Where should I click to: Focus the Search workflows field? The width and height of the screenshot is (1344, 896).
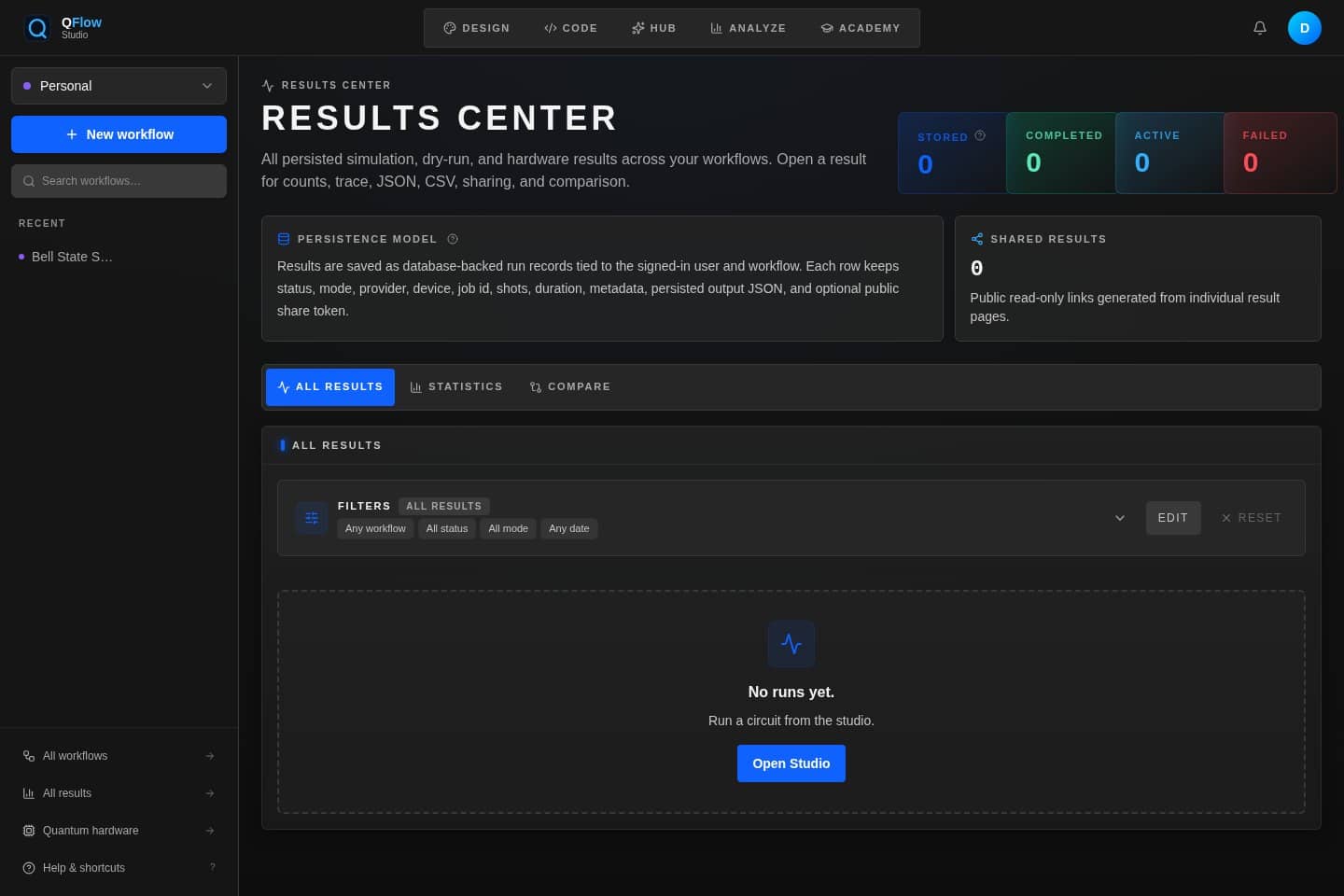119,181
